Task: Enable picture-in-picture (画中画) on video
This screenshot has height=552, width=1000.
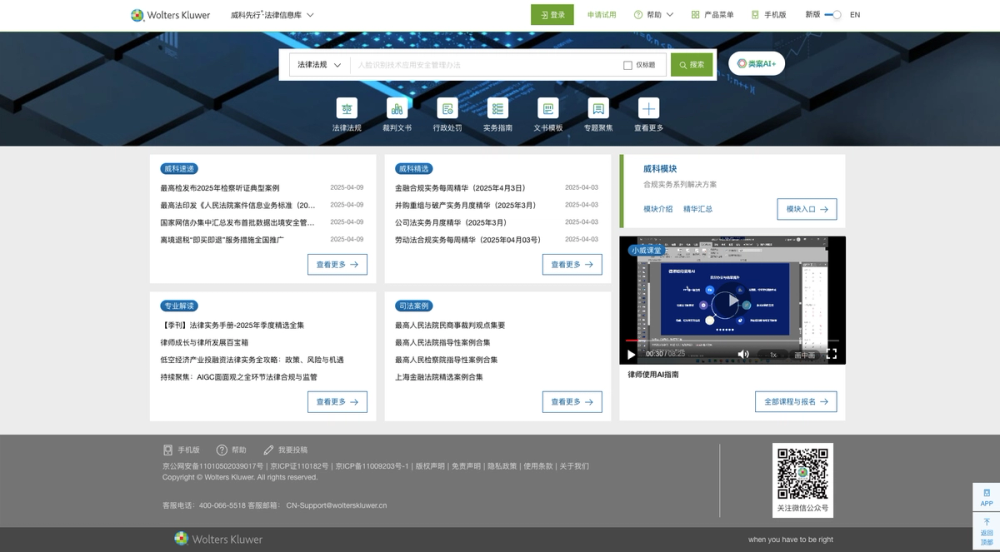Action: pyautogui.click(x=804, y=355)
